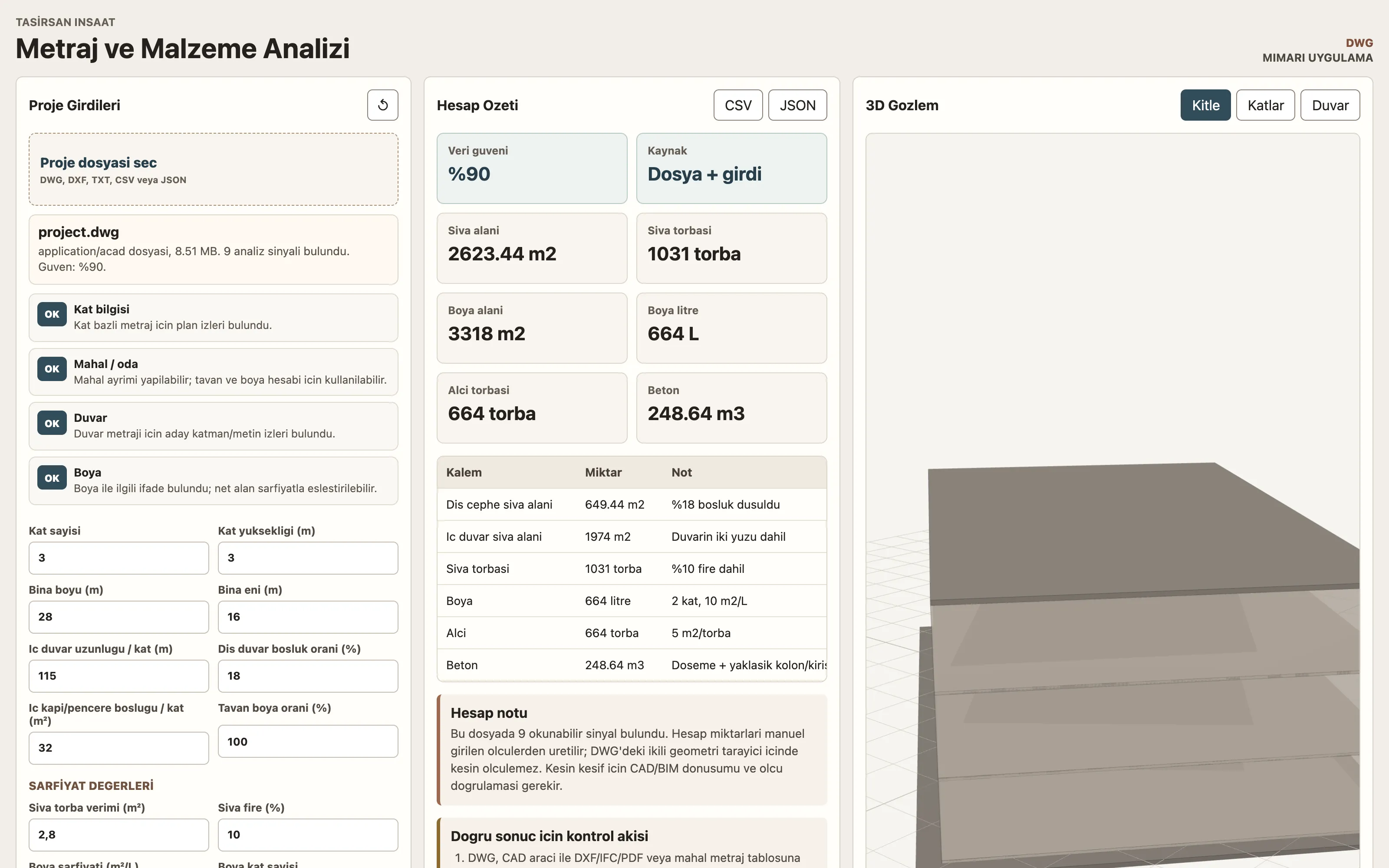Click the OK badge beside Mahal / oda
1389x868 pixels.
click(52, 368)
